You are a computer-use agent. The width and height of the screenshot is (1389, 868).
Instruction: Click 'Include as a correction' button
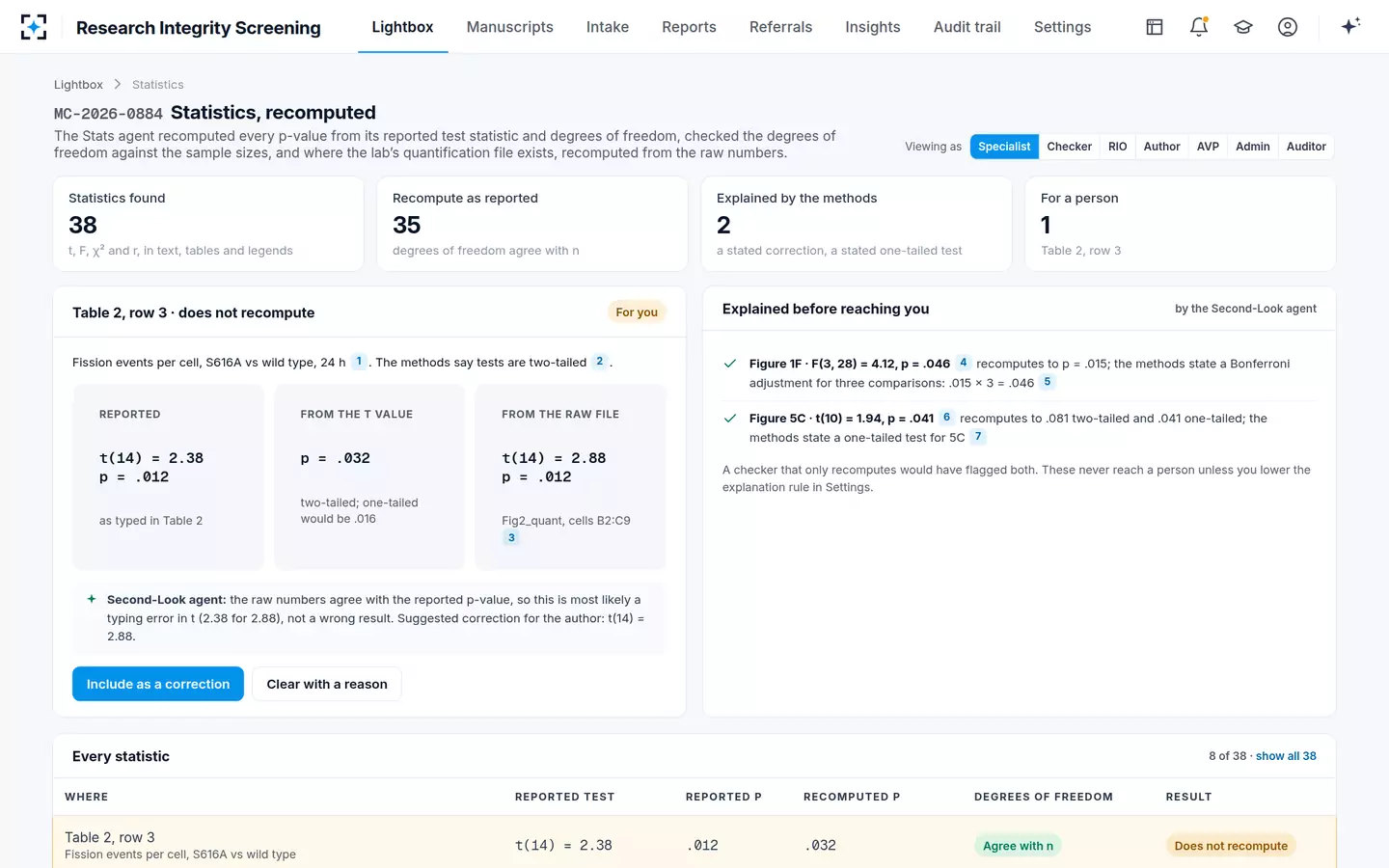[158, 684]
